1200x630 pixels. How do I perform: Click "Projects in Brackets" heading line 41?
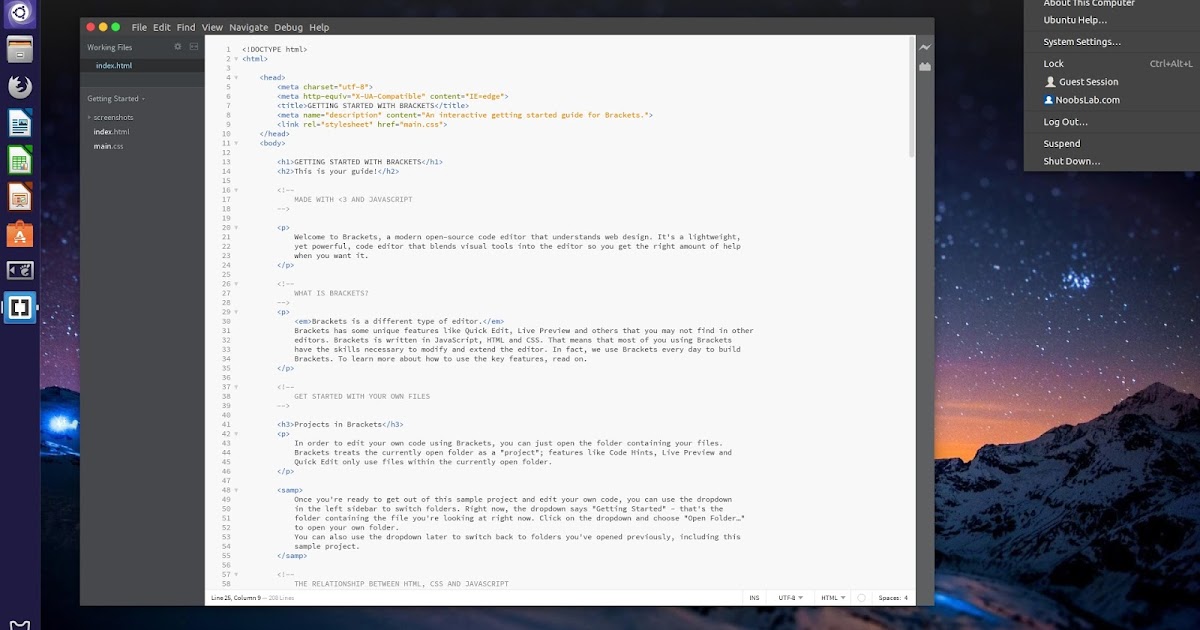pos(336,425)
